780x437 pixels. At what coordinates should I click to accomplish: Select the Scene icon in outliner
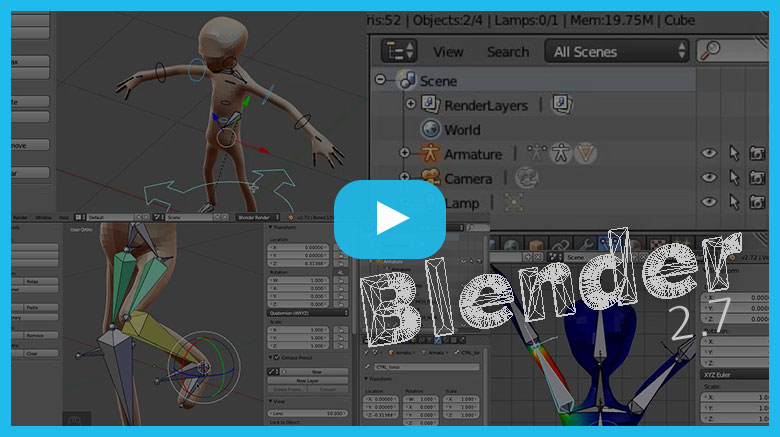(x=407, y=80)
